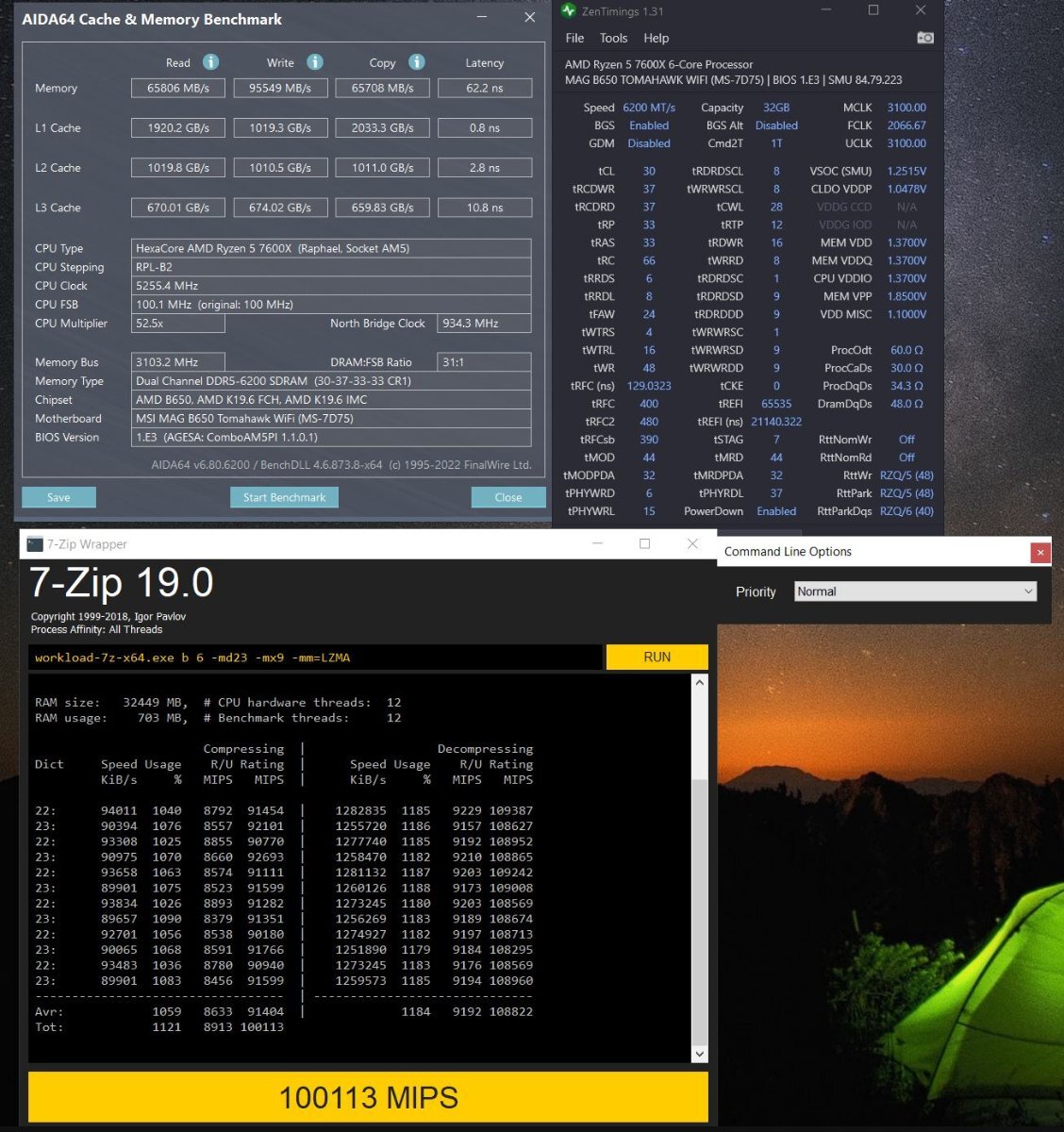Click Start Benchmark in AIDA64
Viewport: 1064px width, 1132px height.
point(284,497)
